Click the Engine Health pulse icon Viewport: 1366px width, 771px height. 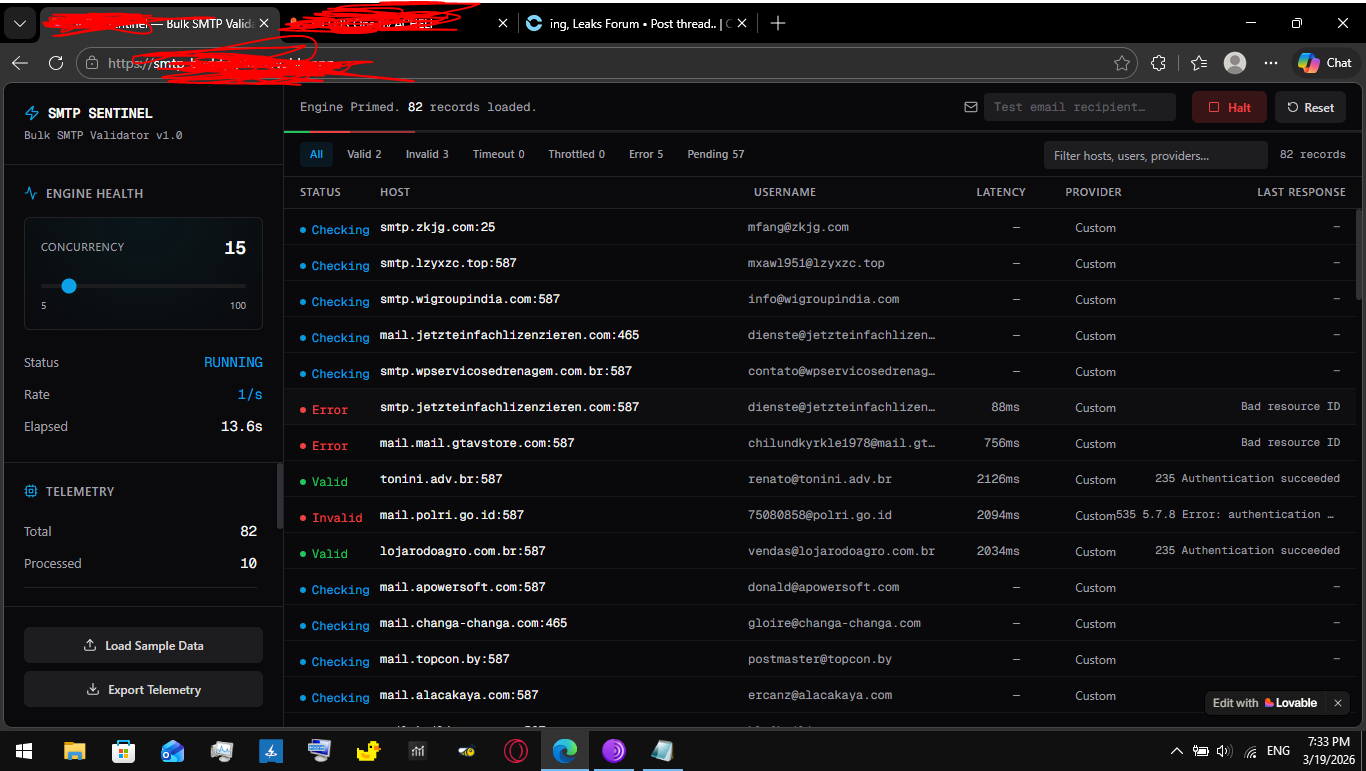point(31,193)
